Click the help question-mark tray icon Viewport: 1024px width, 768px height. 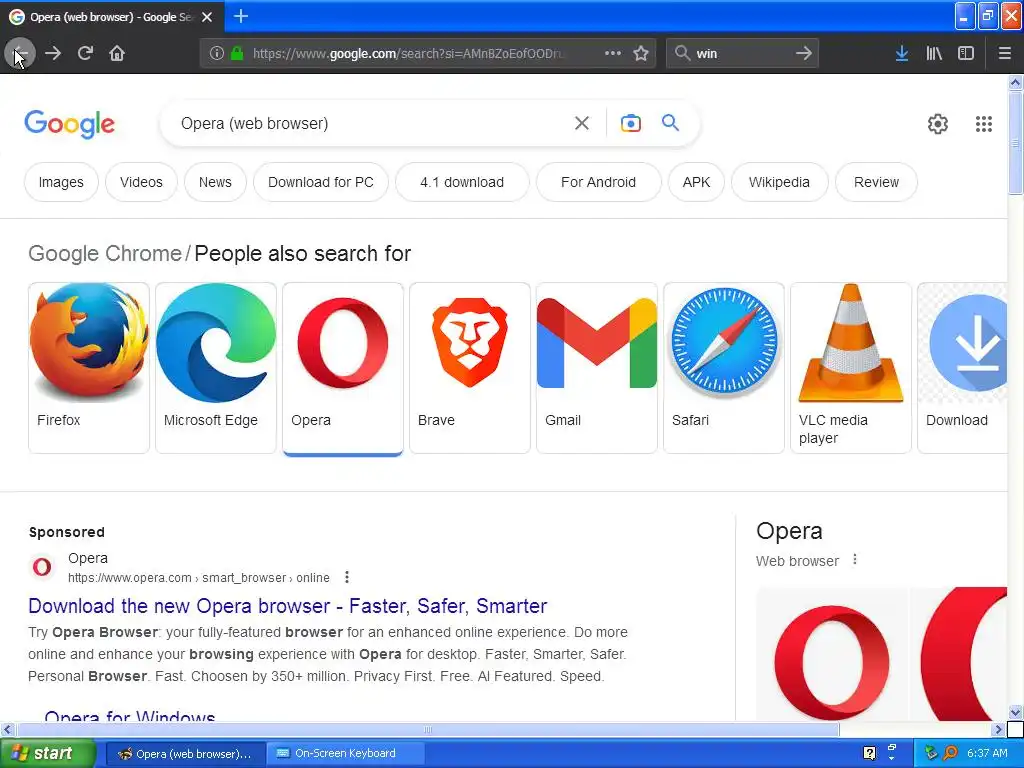click(869, 753)
